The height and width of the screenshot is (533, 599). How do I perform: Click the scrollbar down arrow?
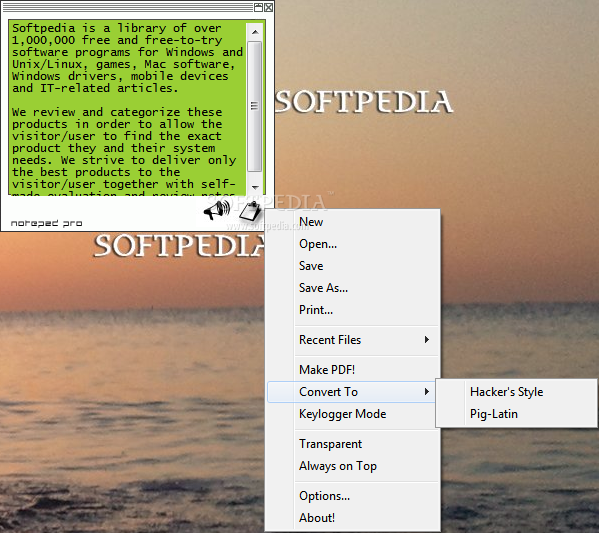[x=255, y=187]
